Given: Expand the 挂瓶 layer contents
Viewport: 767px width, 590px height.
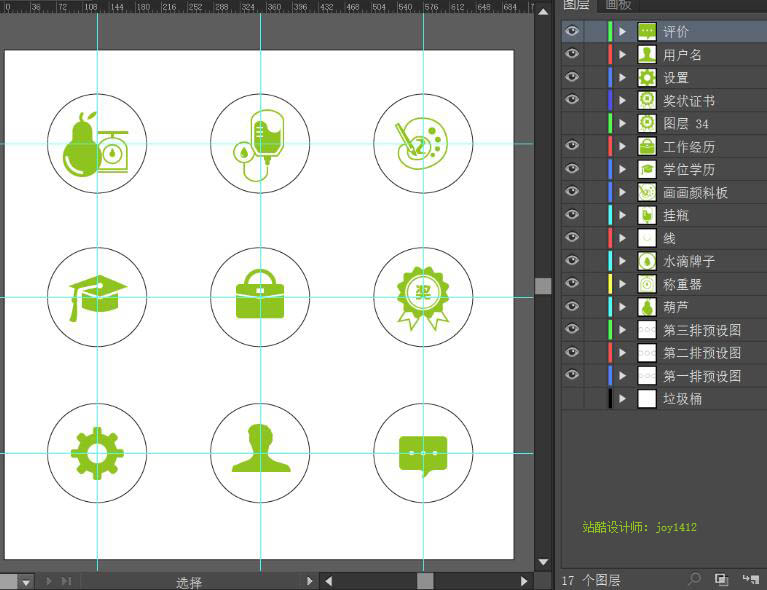Looking at the screenshot, I should pos(622,215).
